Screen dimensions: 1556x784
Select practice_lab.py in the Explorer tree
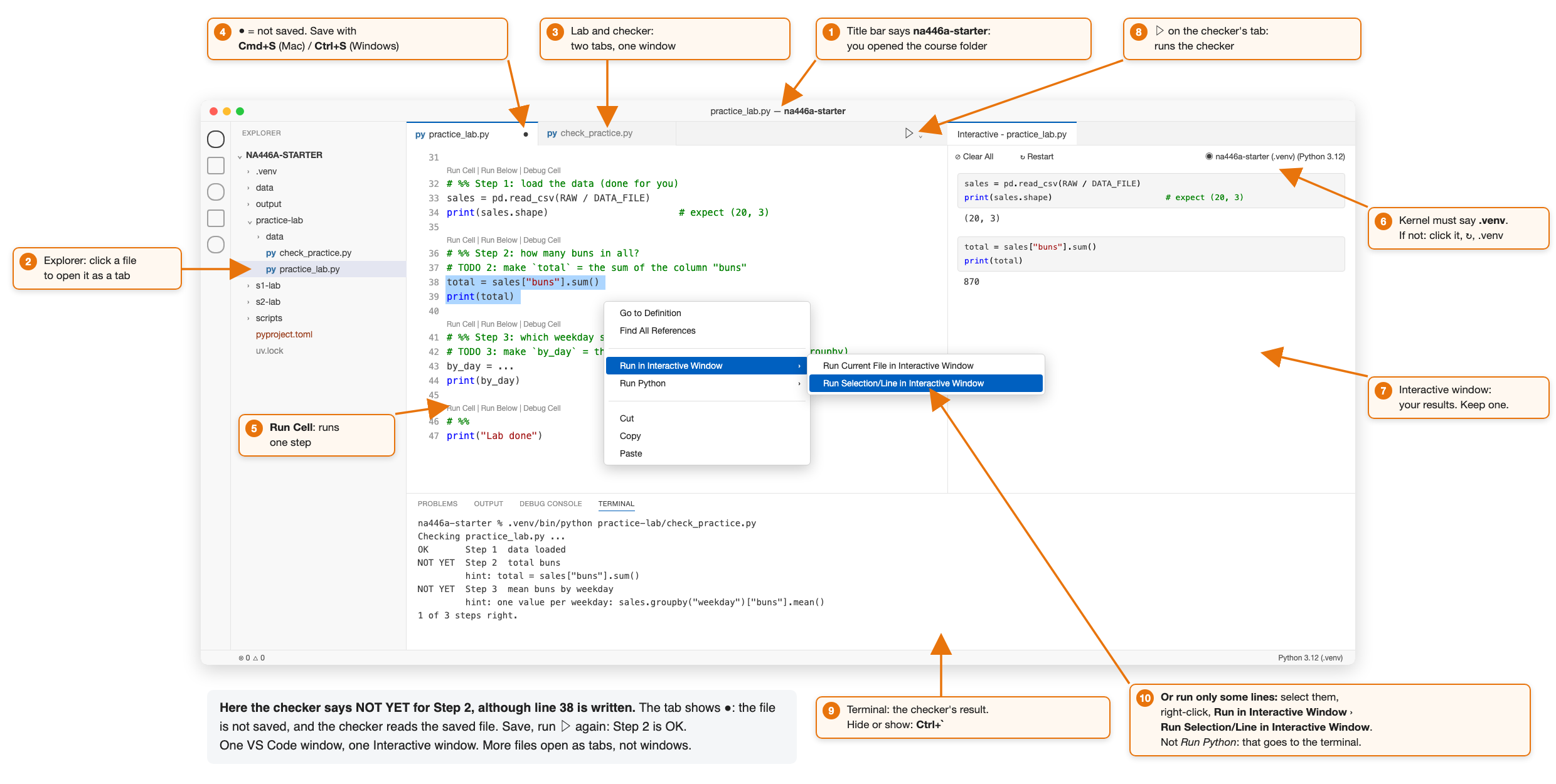click(x=318, y=269)
